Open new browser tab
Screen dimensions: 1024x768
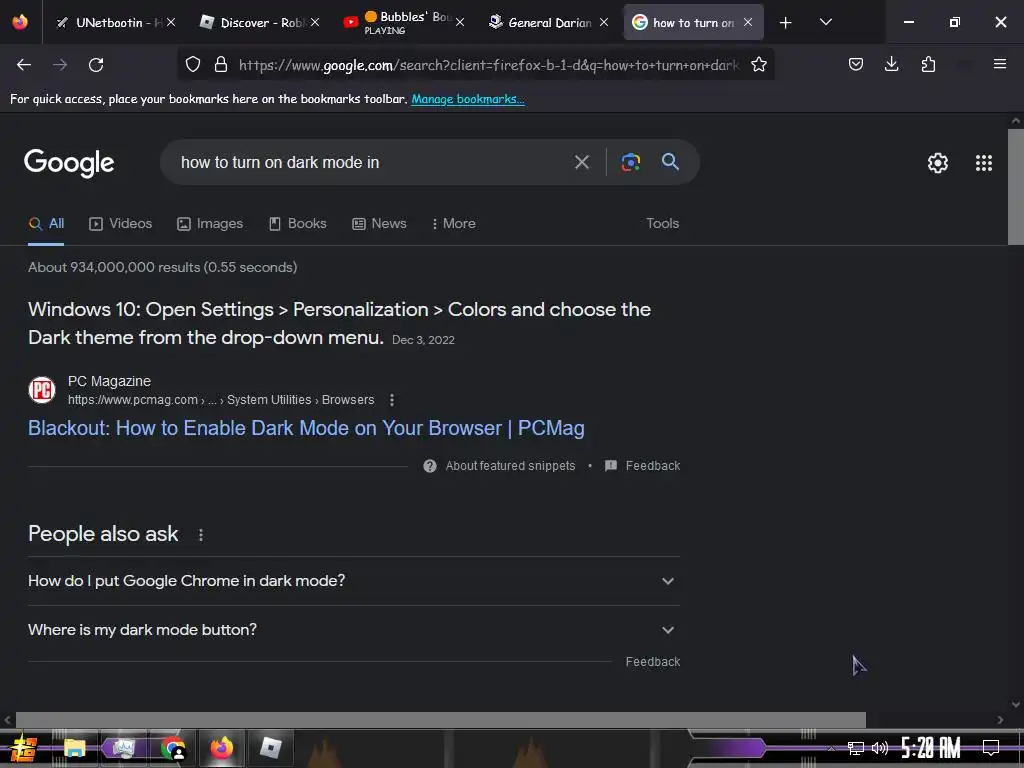pyautogui.click(x=786, y=23)
